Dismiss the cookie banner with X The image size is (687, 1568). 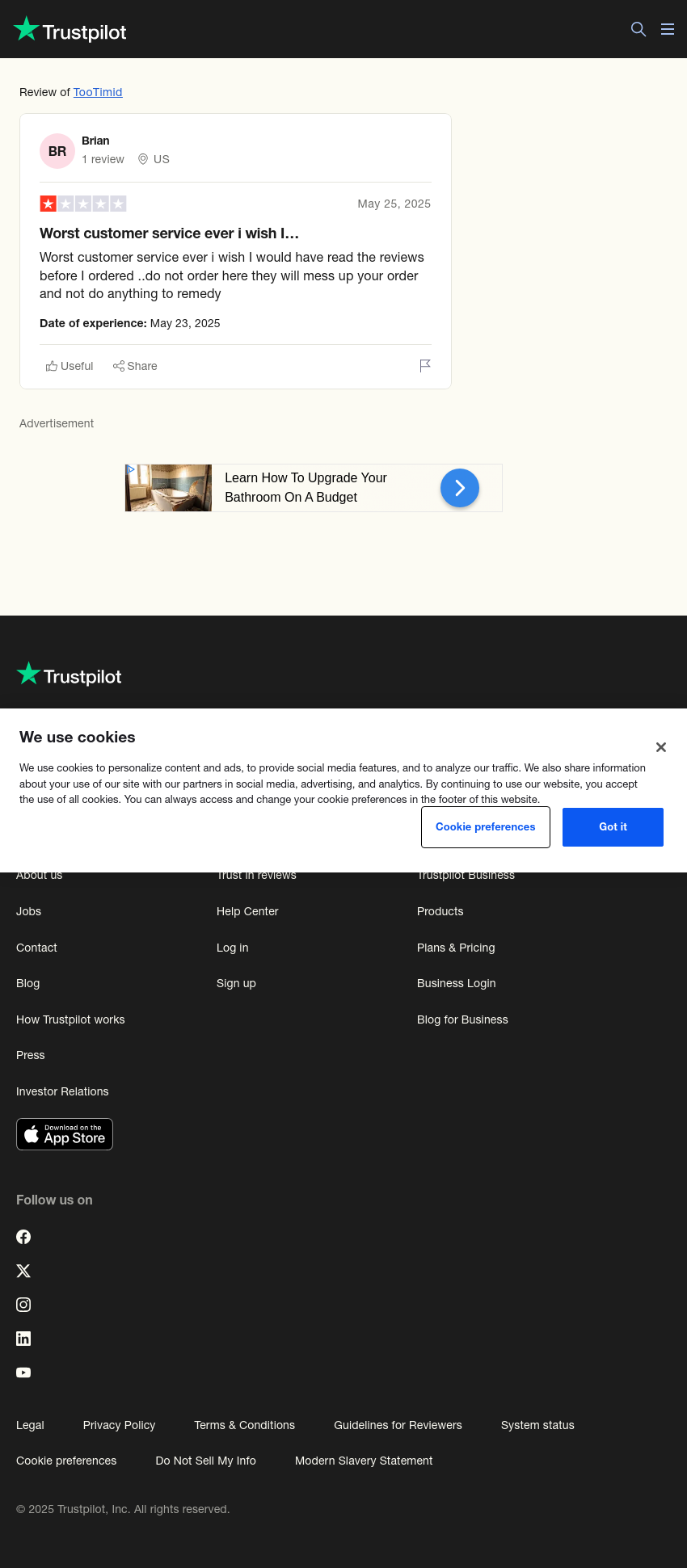tap(661, 747)
